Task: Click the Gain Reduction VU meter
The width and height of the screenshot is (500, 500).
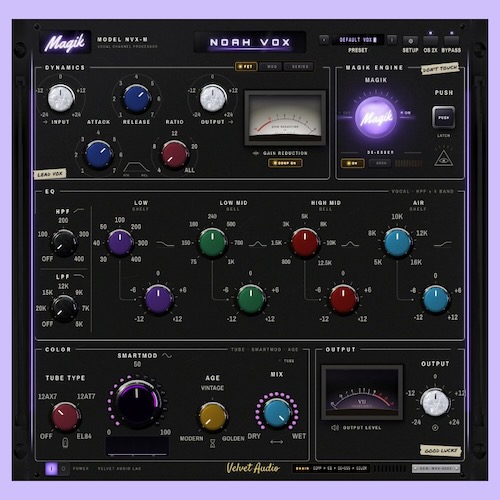Action: (x=285, y=118)
